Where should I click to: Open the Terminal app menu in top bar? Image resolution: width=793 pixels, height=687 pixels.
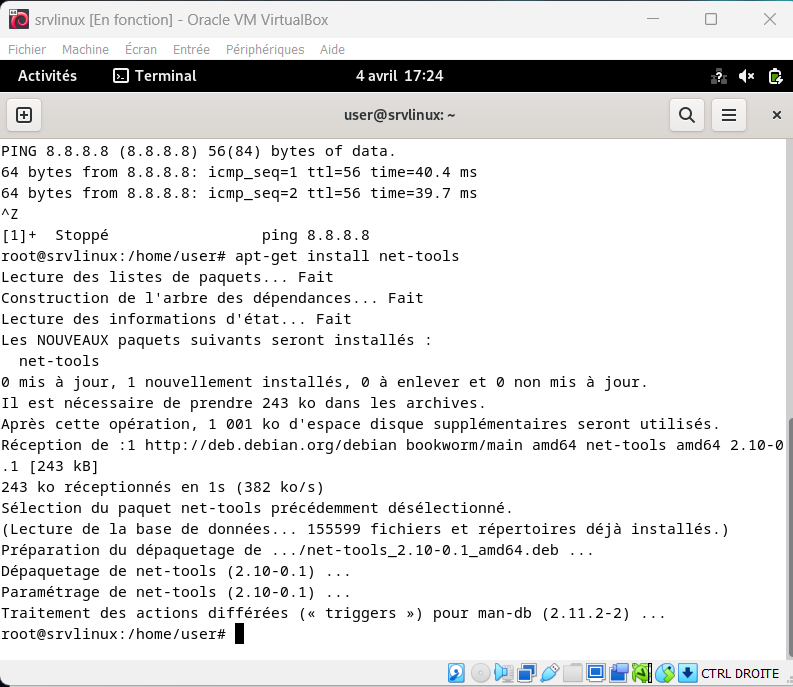coord(155,76)
